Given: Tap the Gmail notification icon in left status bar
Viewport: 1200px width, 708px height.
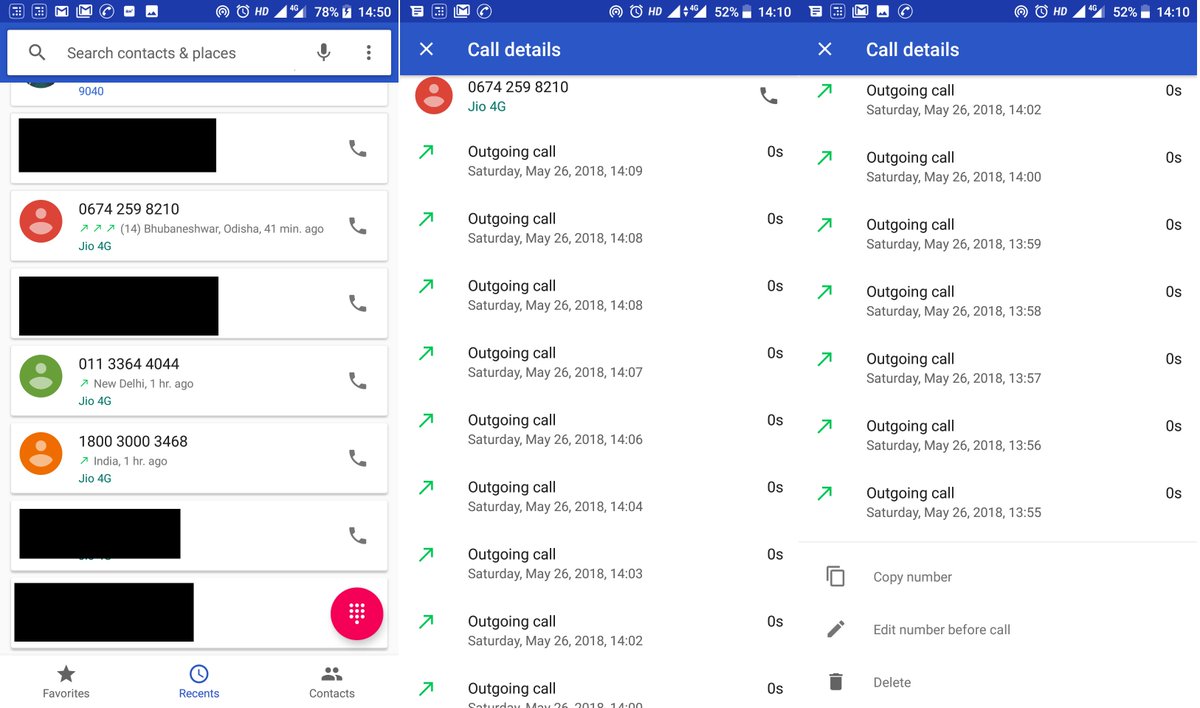Looking at the screenshot, I should (62, 12).
